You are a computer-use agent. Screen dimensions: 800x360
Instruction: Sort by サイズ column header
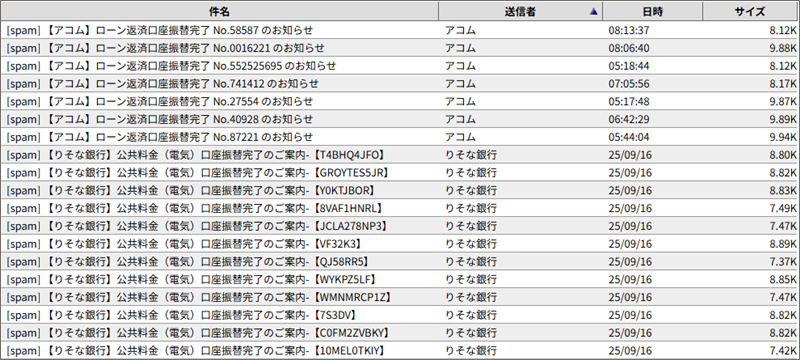coord(749,11)
